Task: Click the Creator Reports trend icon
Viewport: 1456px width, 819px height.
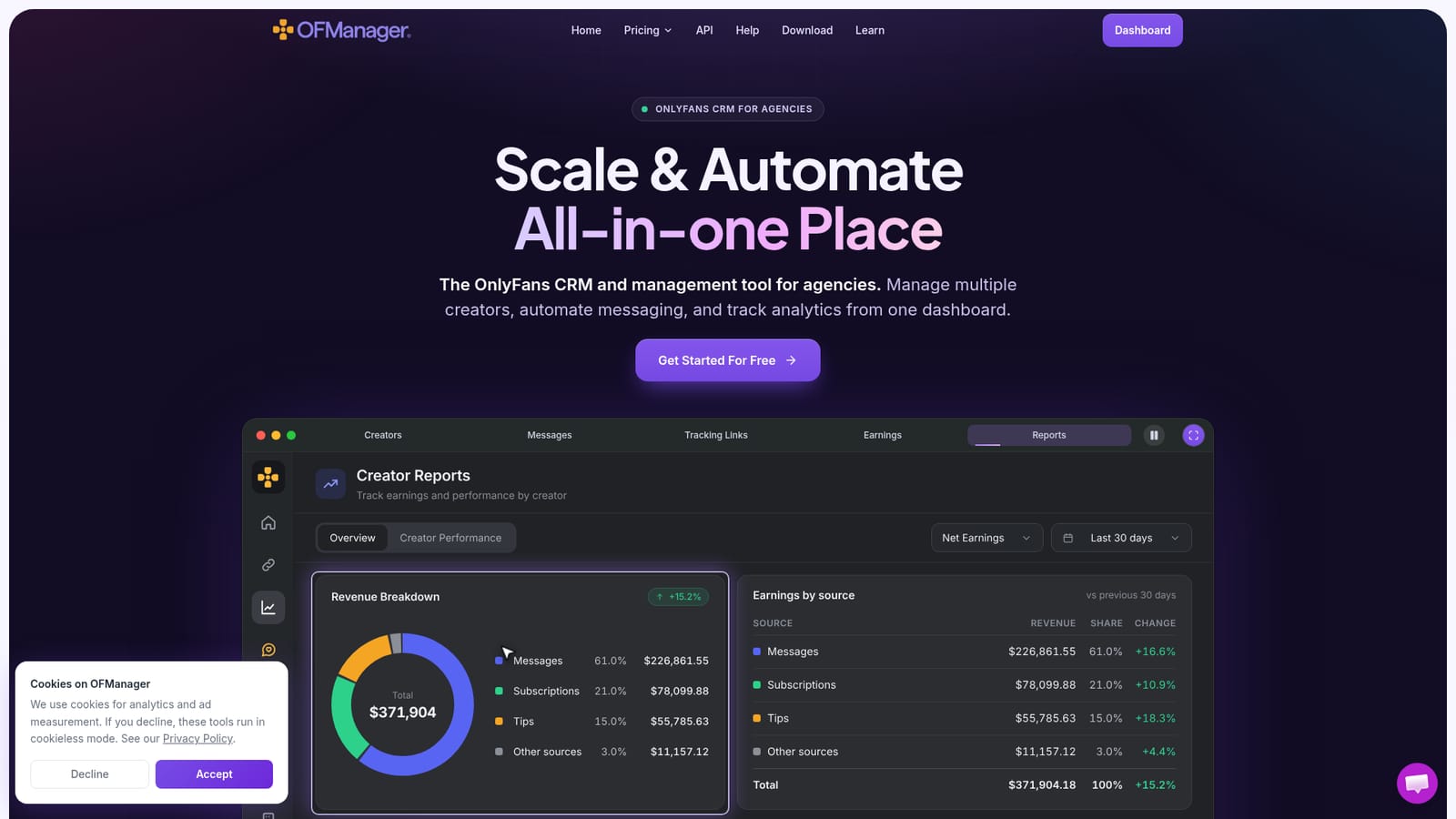Action: point(330,484)
